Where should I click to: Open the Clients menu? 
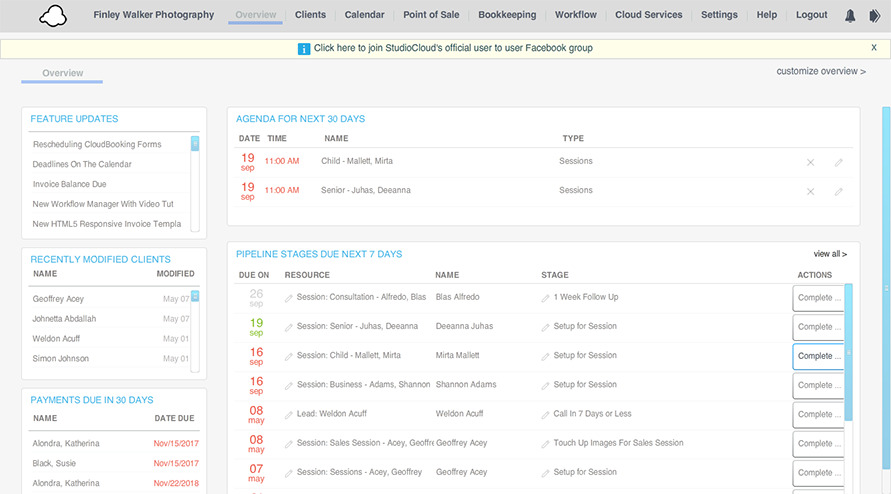(x=310, y=15)
